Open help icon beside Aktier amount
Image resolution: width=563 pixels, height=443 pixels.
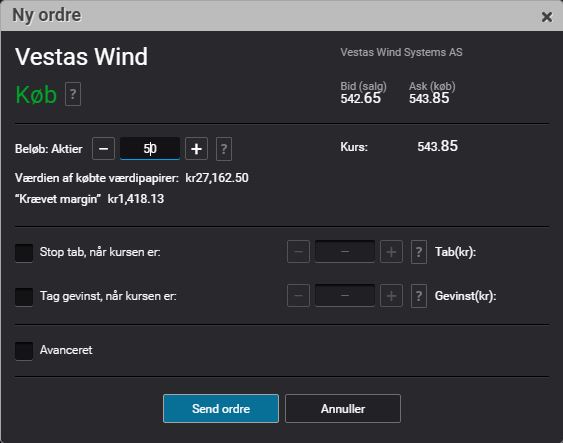tap(224, 149)
